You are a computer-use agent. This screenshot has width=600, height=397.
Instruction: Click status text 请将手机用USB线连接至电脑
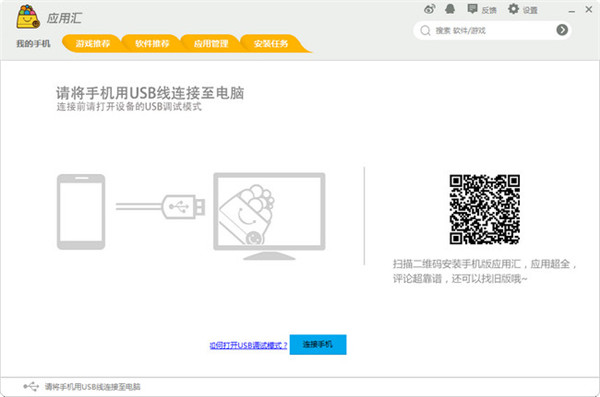(93, 387)
